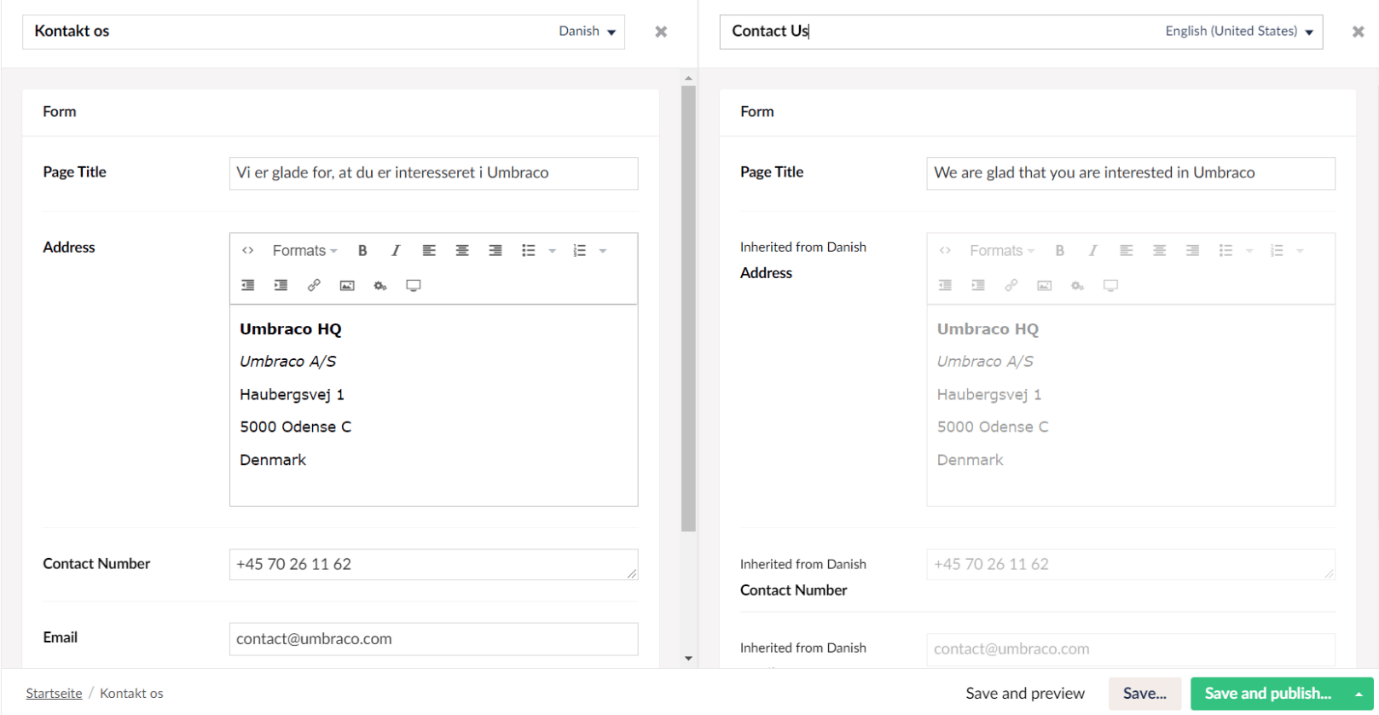This screenshot has height=715, width=1379.
Task: Align text right in Danish Address editor
Action: [x=494, y=251]
